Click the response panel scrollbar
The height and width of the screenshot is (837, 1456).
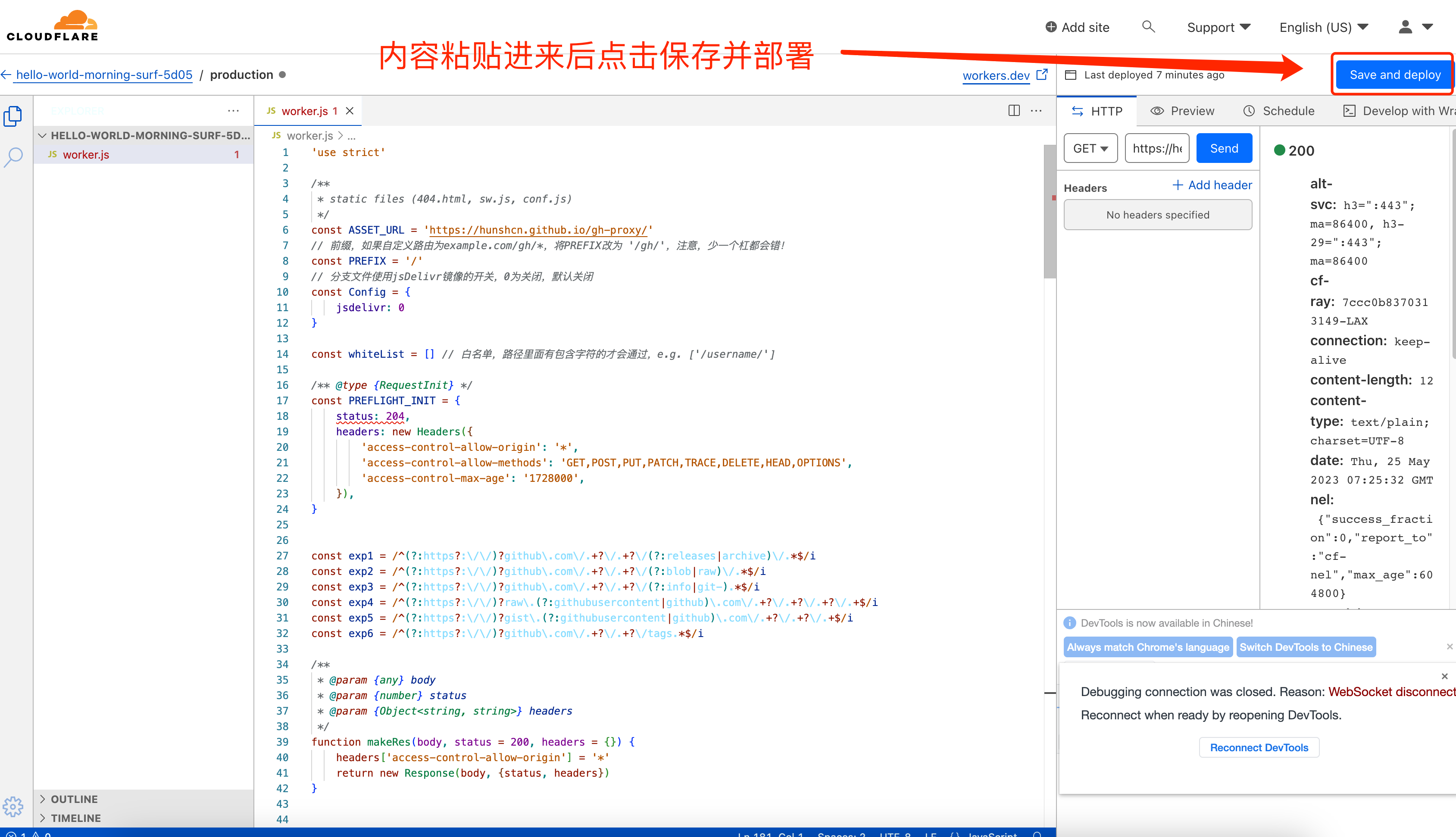coord(1453,244)
